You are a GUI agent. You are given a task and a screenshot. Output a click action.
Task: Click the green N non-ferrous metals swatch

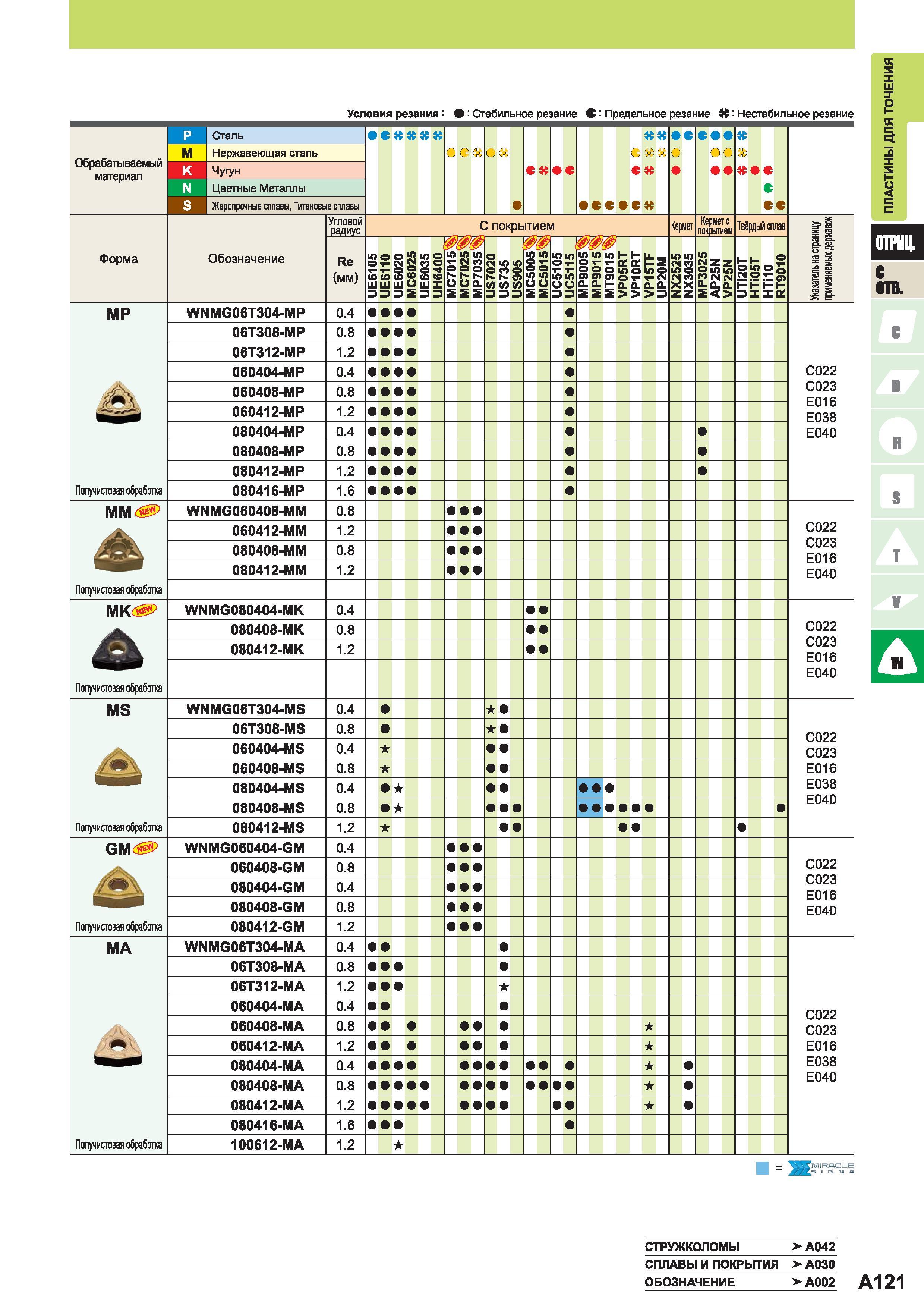[x=187, y=188]
